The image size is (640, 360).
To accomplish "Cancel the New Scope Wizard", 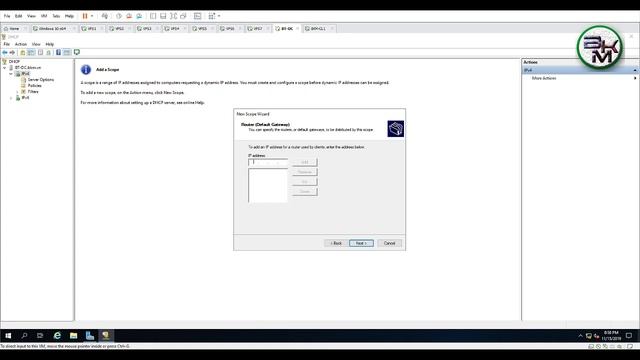I will pyautogui.click(x=389, y=243).
